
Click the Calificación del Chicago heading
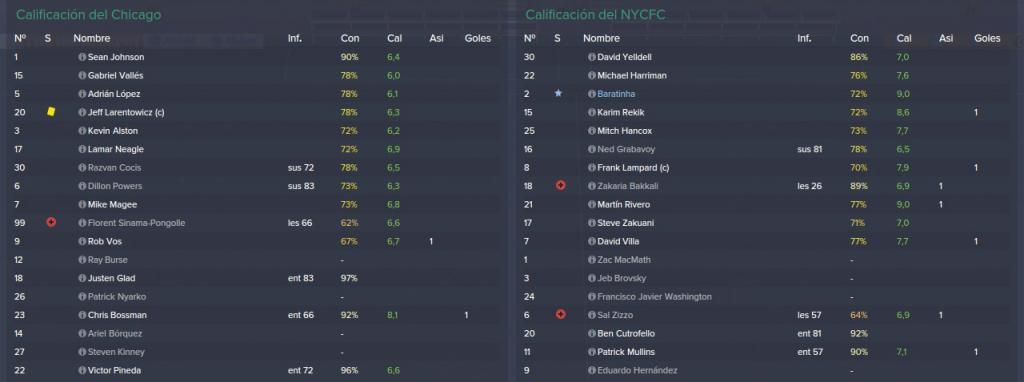click(88, 14)
